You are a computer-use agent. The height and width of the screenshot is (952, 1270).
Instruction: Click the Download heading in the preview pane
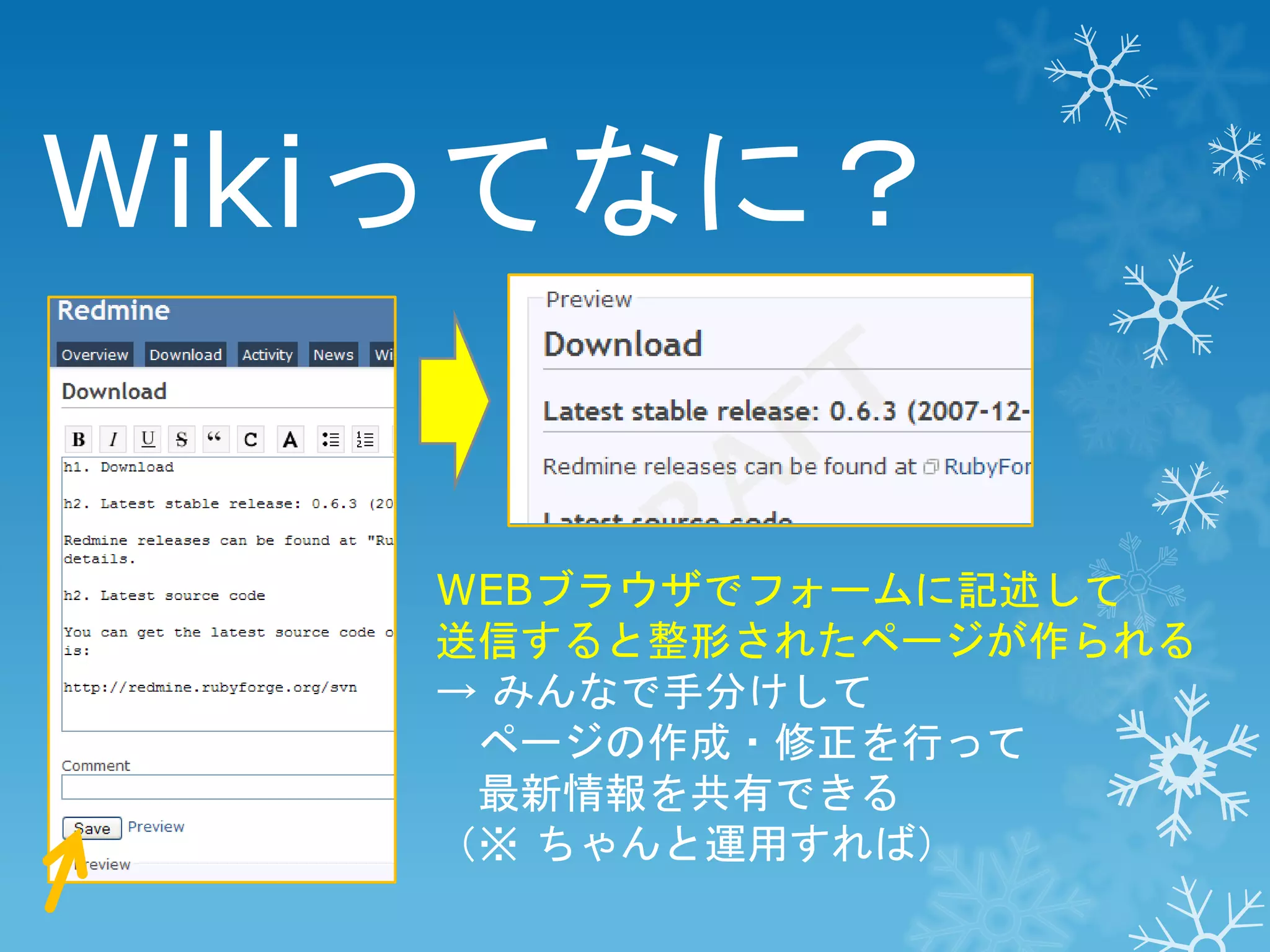click(x=623, y=344)
